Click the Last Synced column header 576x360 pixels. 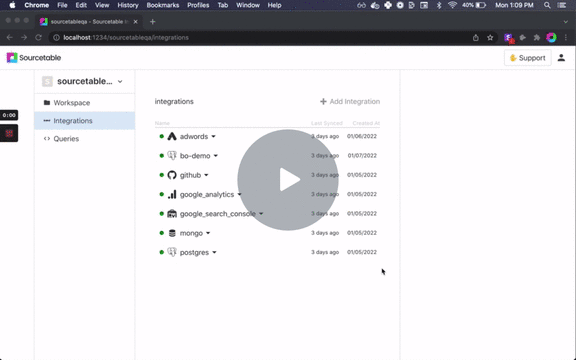click(x=327, y=123)
